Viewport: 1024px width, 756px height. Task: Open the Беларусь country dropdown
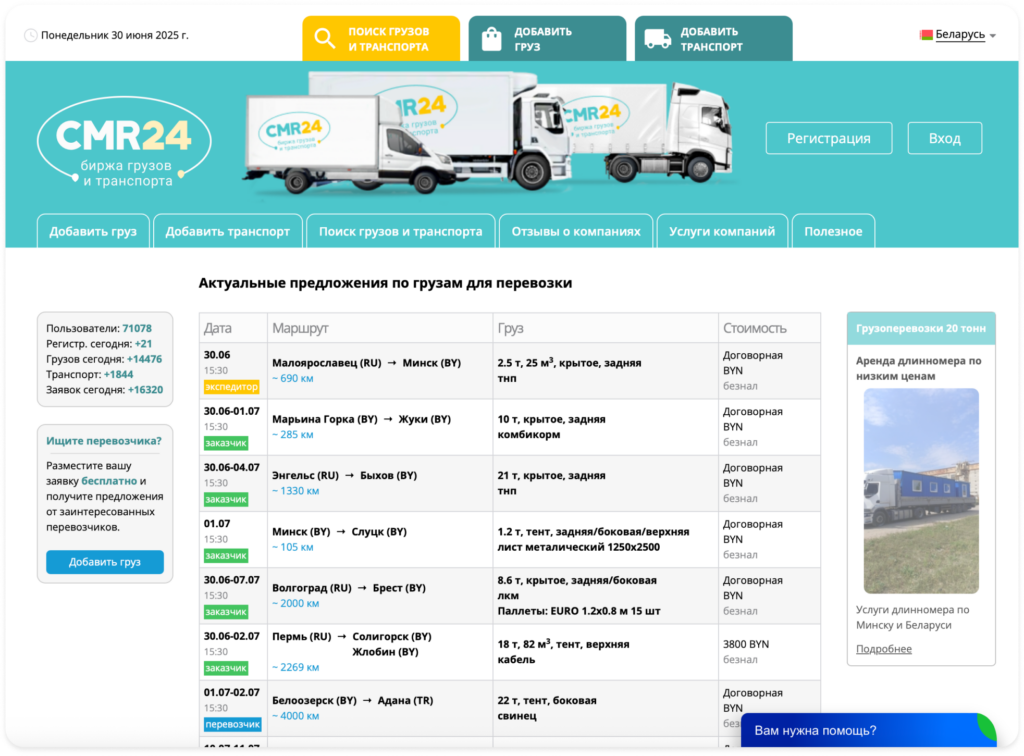(960, 35)
